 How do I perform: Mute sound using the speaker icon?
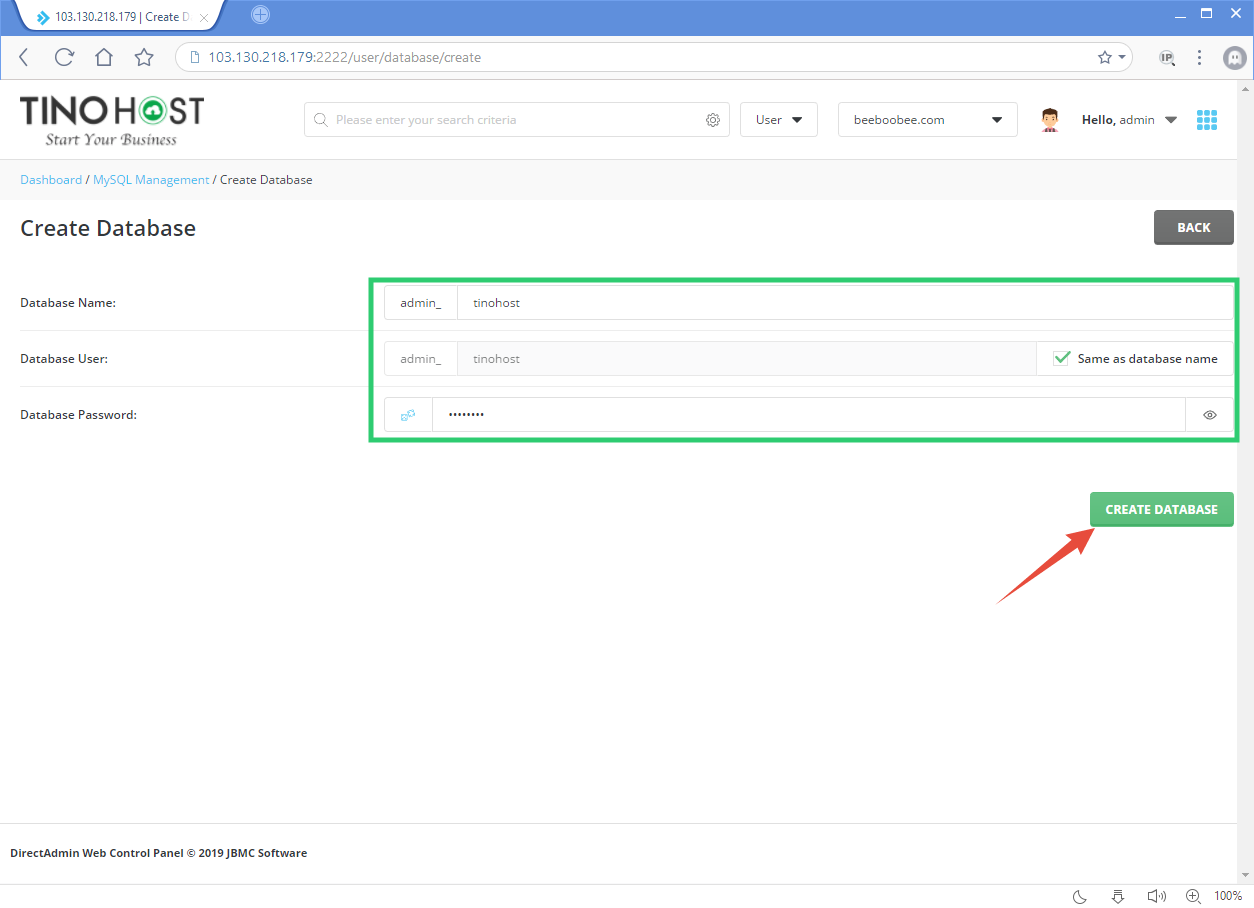[1156, 896]
